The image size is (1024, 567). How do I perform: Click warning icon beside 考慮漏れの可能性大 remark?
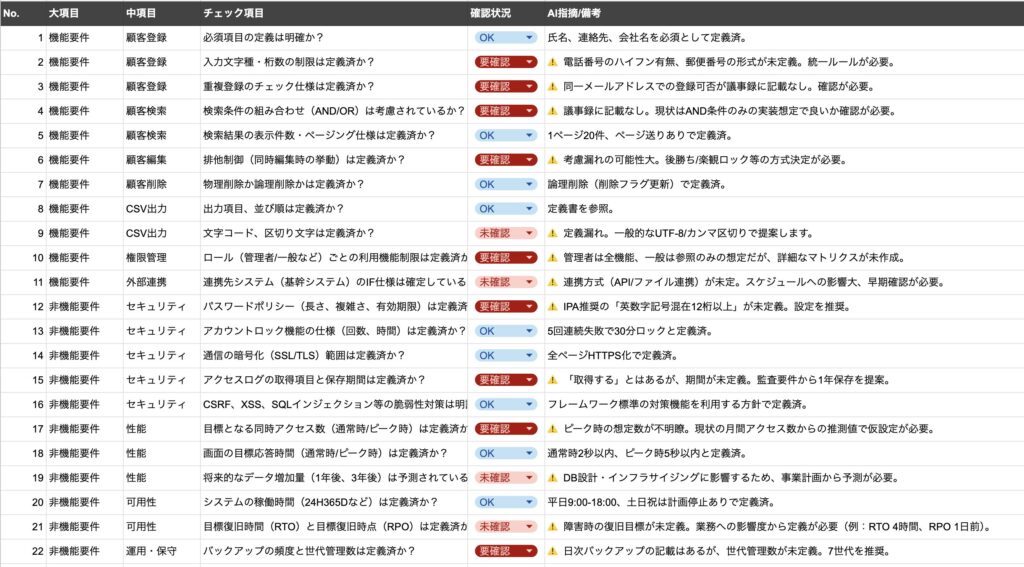tap(552, 160)
